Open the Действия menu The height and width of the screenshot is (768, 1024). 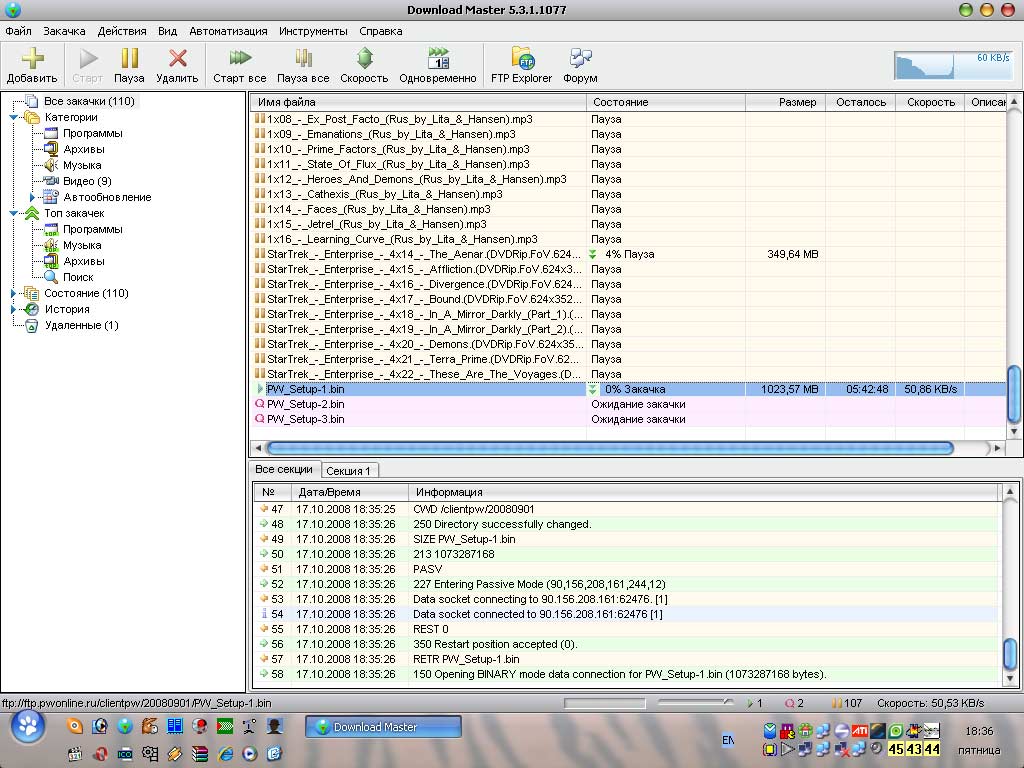click(x=122, y=31)
